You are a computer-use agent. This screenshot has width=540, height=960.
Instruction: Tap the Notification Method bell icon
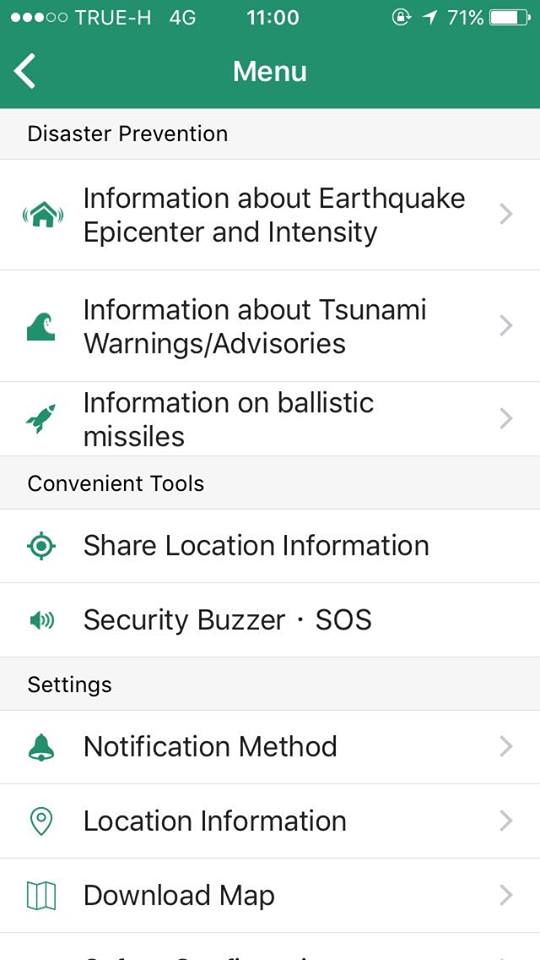click(x=42, y=747)
